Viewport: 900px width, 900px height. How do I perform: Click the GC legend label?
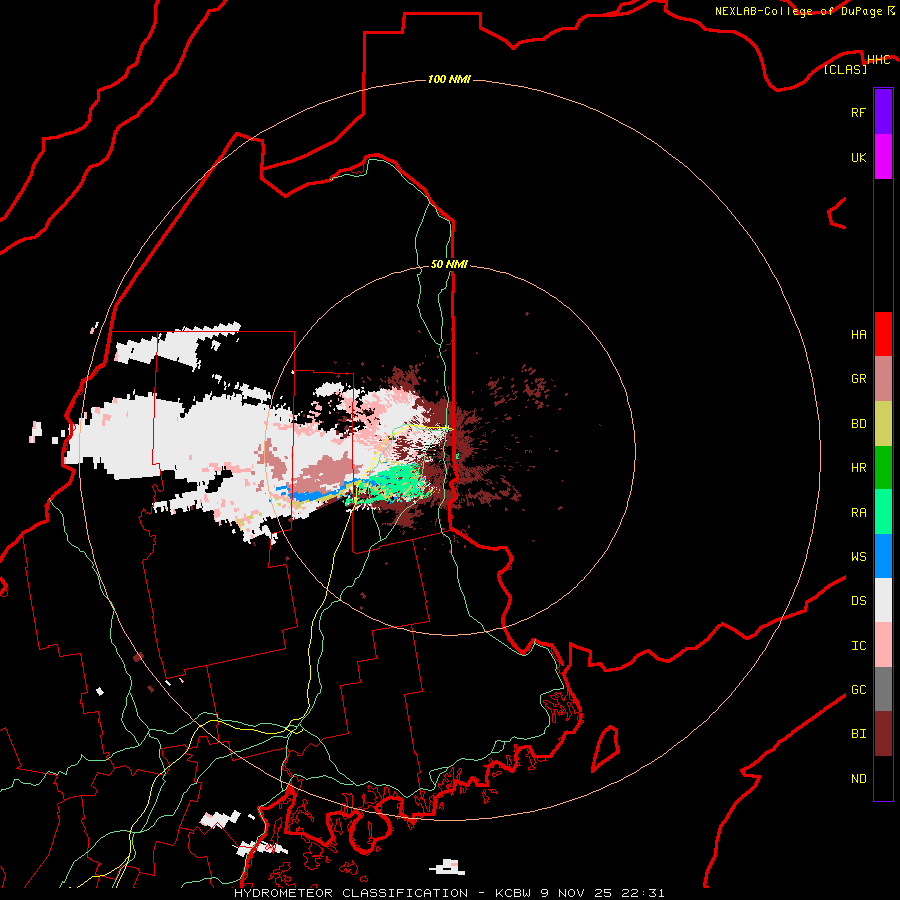[x=858, y=690]
